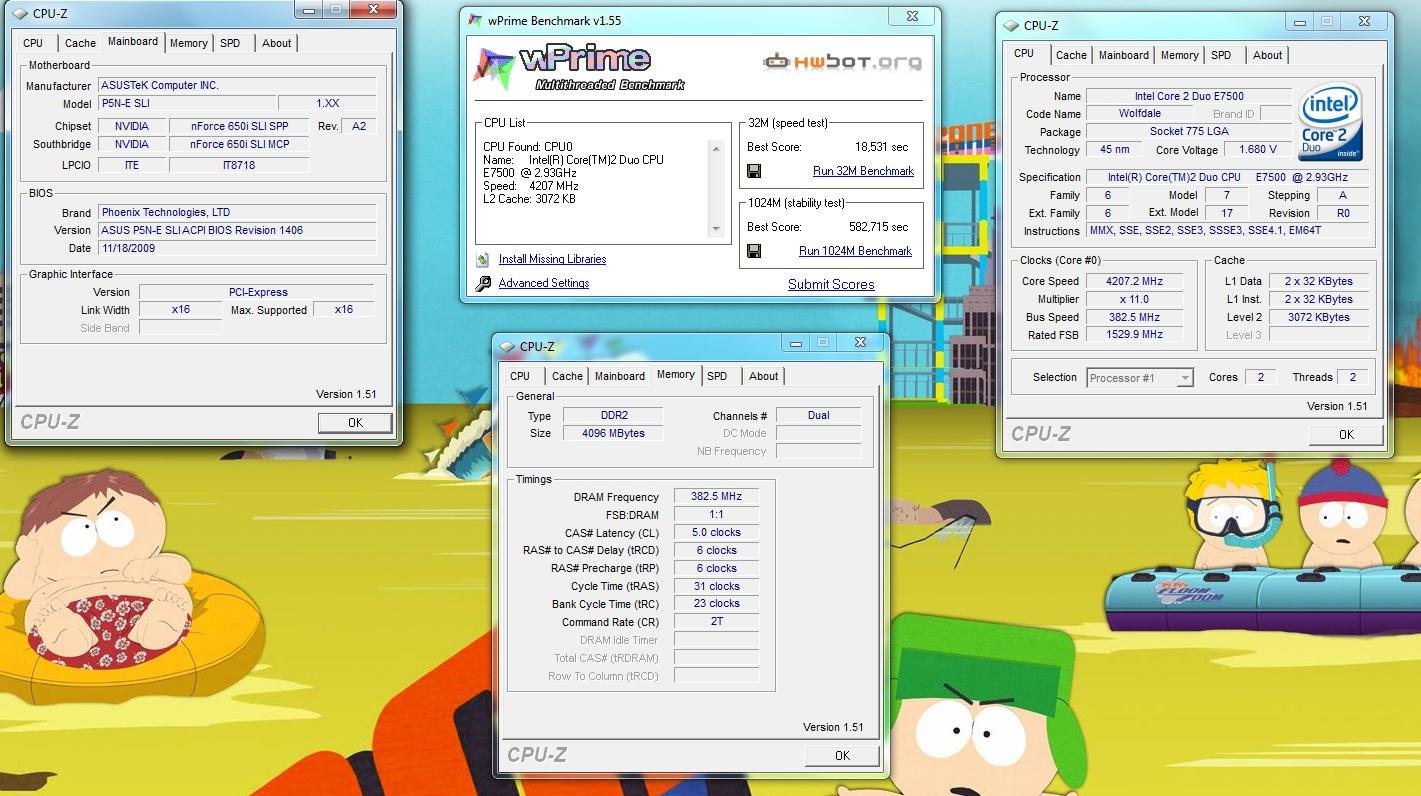The height and width of the screenshot is (796, 1421).
Task: Click title bar icon of CPU-Z Mainboard window
Action: [x=21, y=12]
